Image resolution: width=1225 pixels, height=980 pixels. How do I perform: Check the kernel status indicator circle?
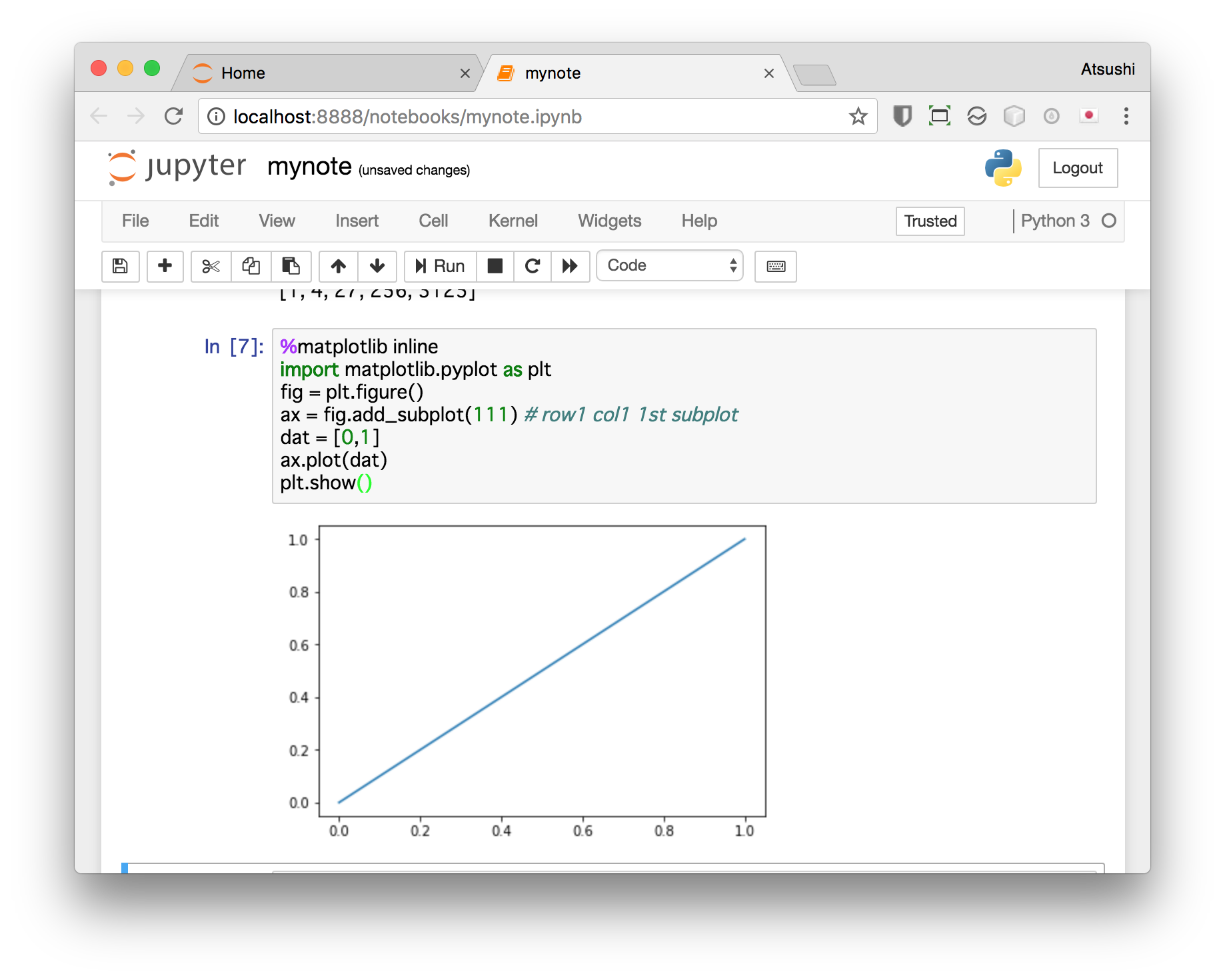tap(1108, 220)
